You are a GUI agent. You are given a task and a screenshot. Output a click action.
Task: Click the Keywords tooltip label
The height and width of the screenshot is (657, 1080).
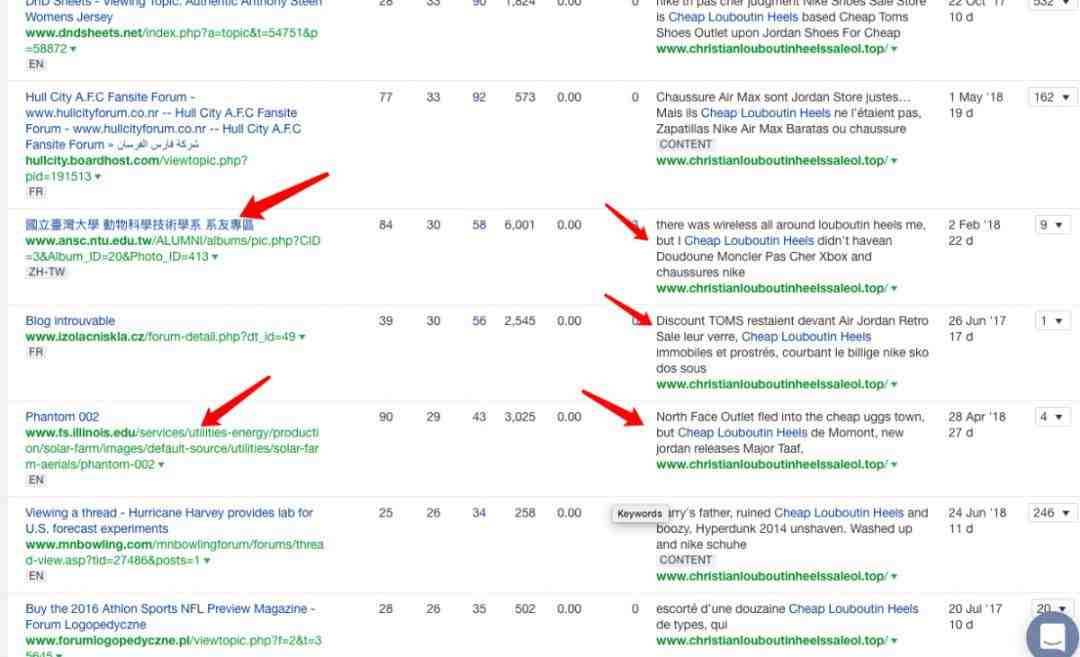click(639, 514)
